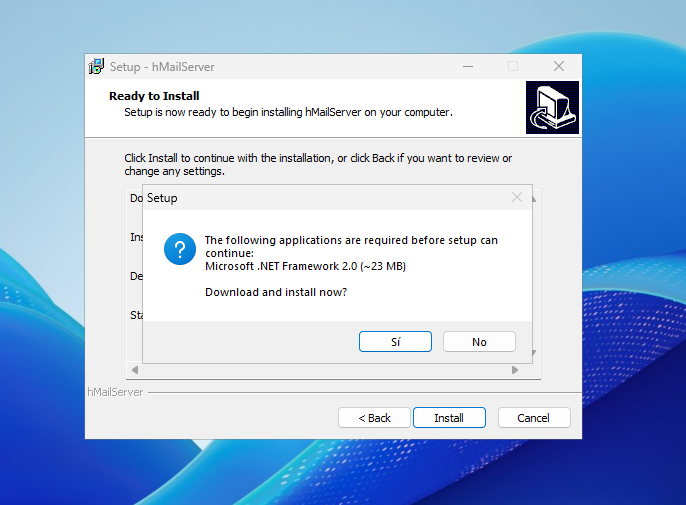Image resolution: width=686 pixels, height=505 pixels.
Task: Cancel the hMailServer setup
Action: point(534,418)
